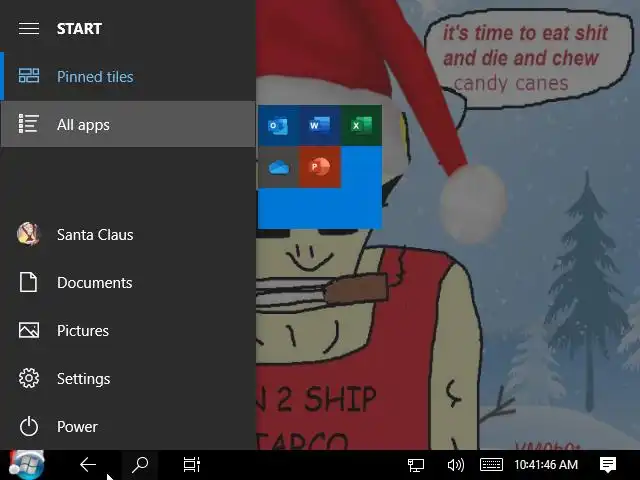Open the volume control in the system tray
This screenshot has height=480, width=640.
click(x=455, y=464)
